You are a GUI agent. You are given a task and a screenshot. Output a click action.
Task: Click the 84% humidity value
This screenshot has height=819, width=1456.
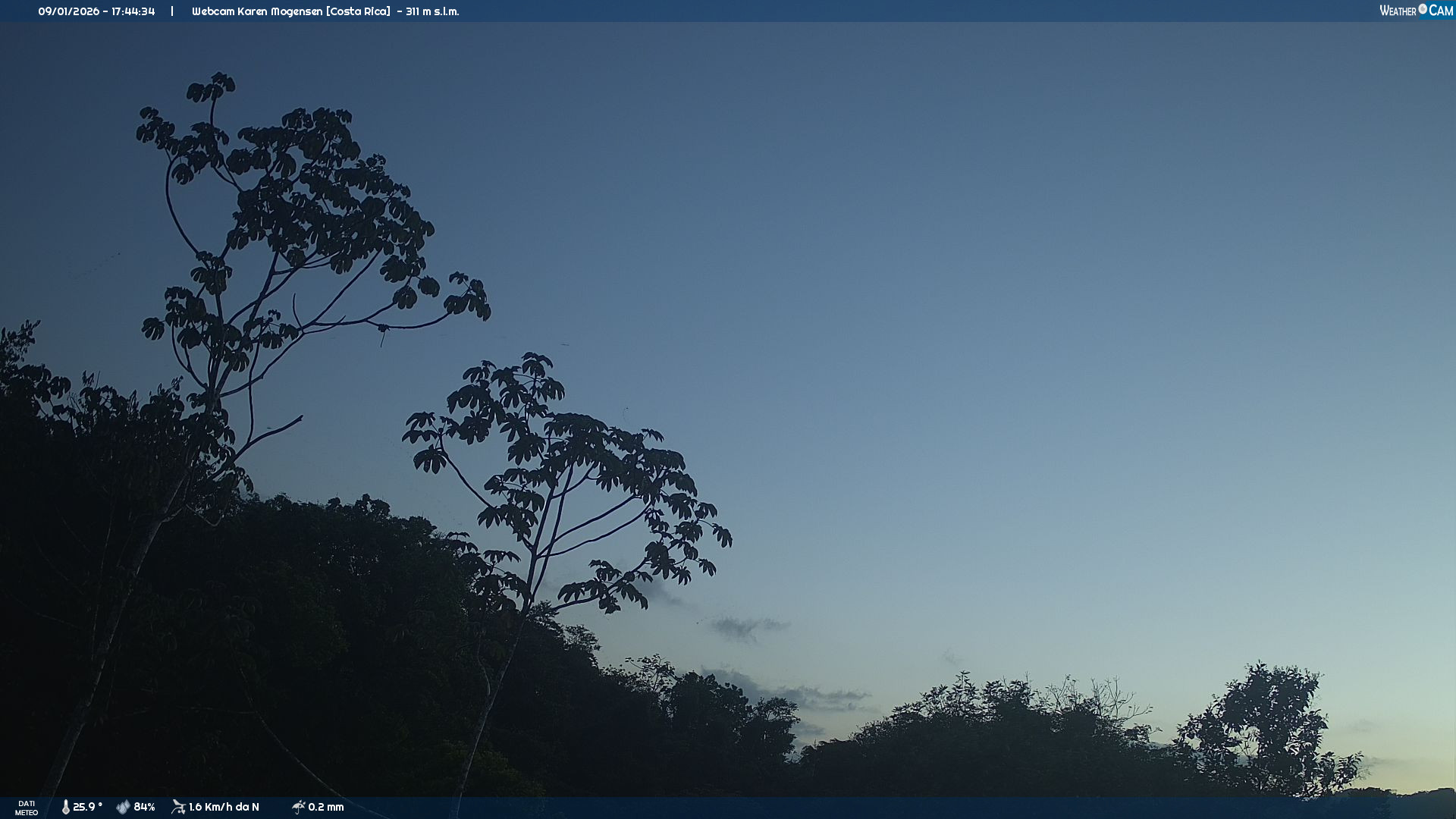[x=144, y=807]
